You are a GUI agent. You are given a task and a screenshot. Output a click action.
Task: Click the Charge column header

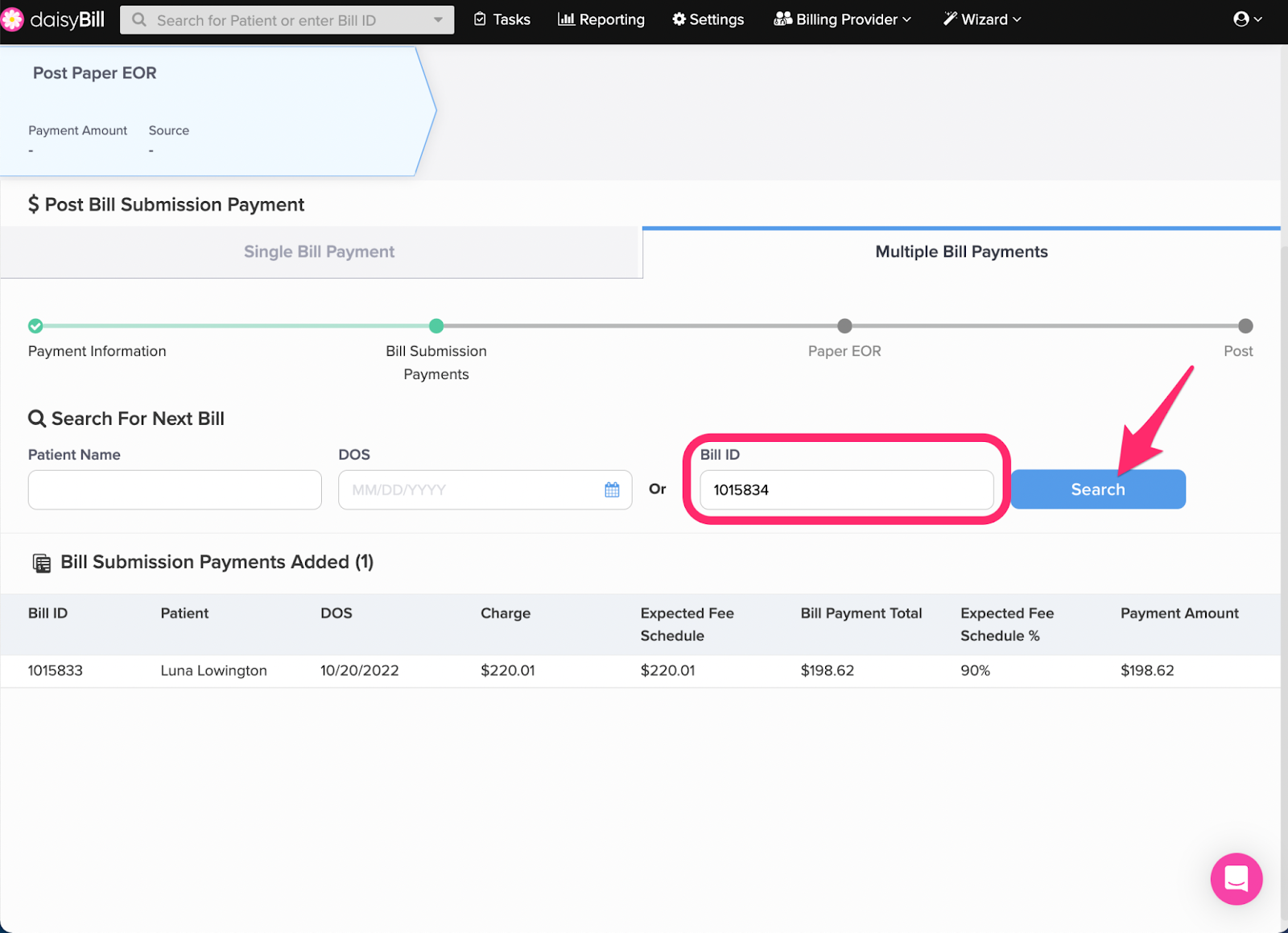click(x=506, y=613)
